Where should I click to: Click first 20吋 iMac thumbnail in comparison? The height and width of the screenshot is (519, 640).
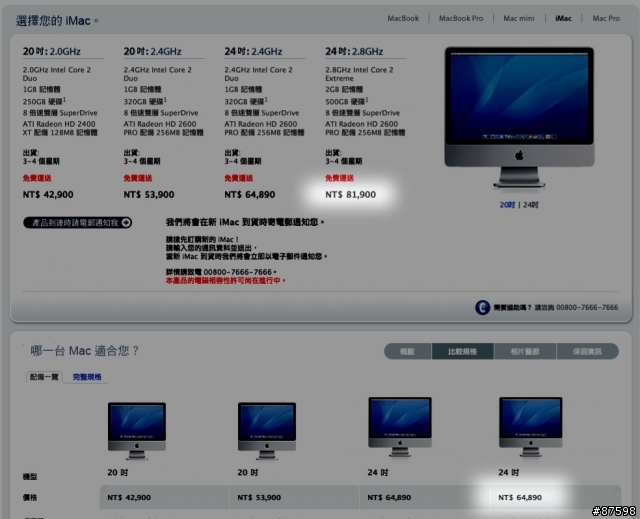click(137, 430)
